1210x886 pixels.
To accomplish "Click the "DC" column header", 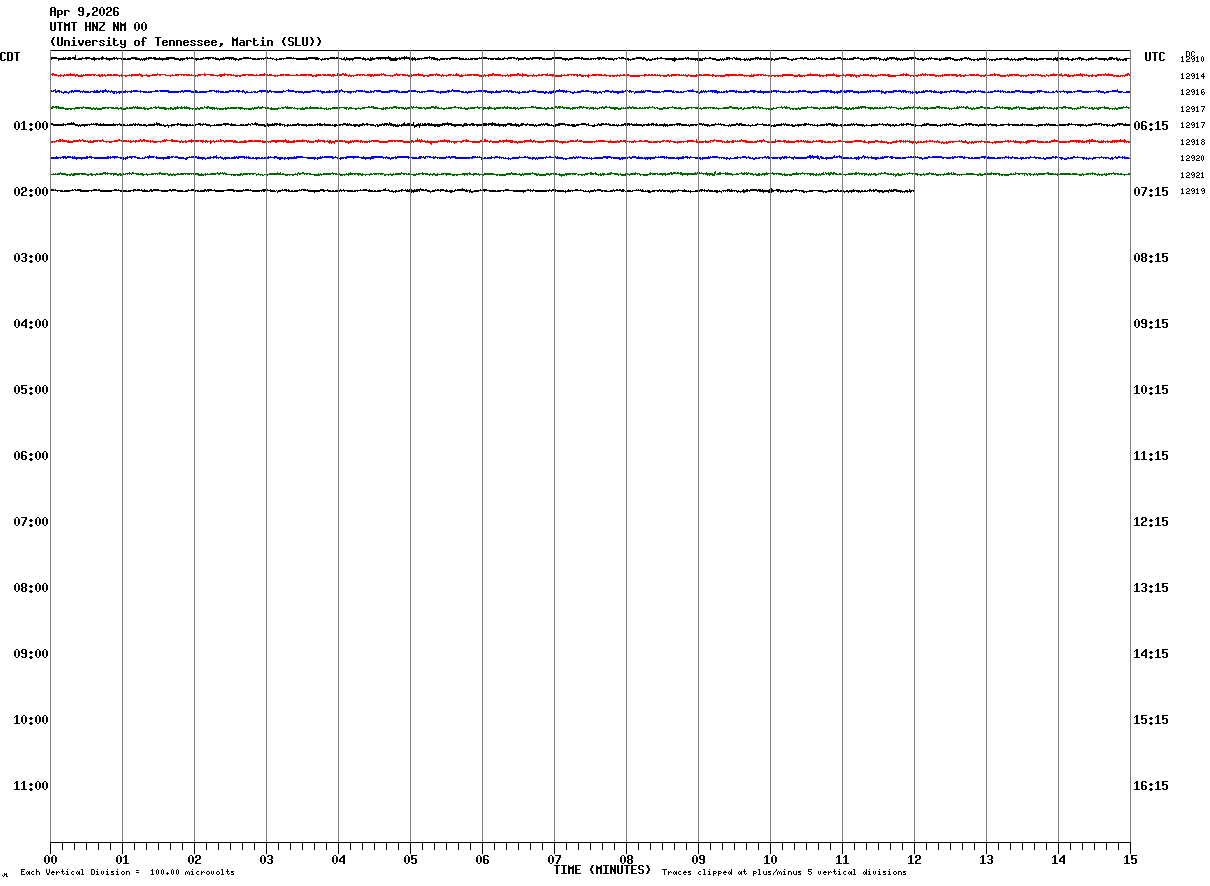I will coord(1190,54).
